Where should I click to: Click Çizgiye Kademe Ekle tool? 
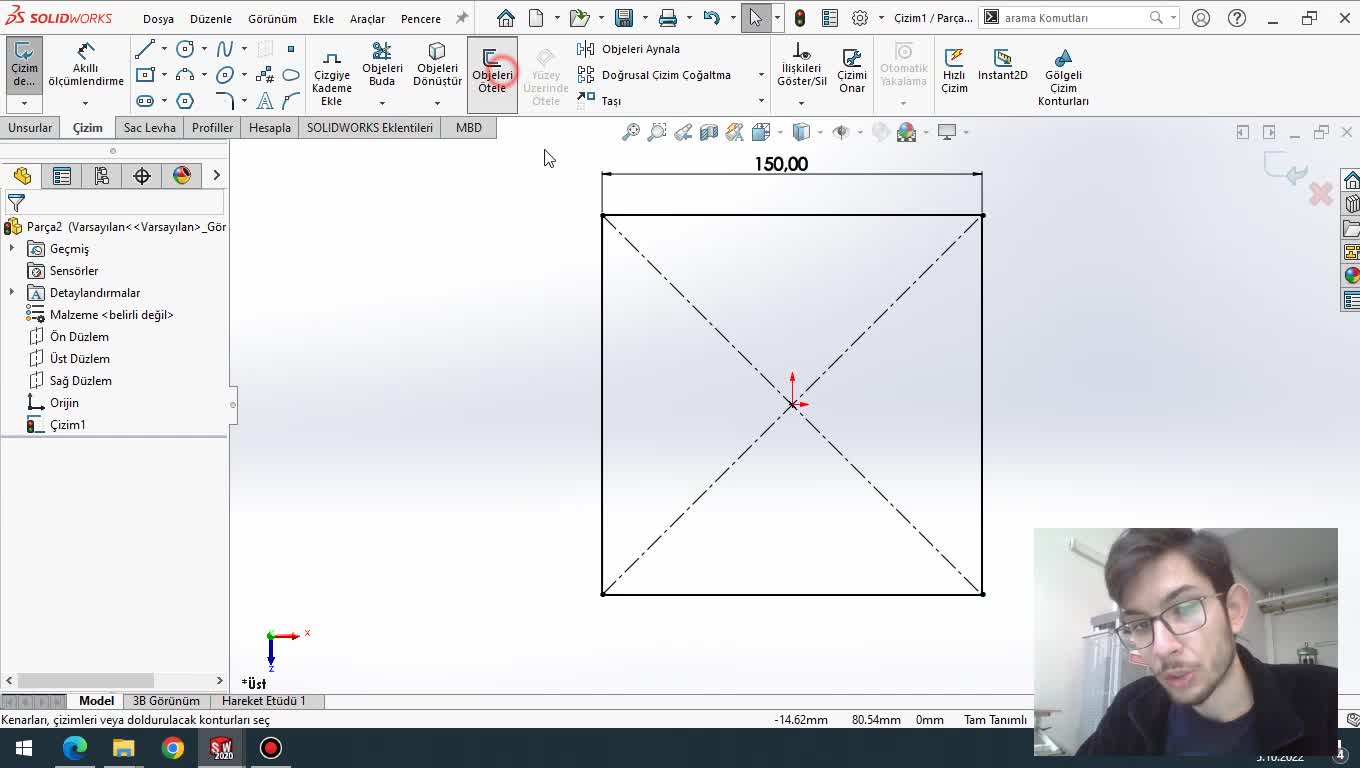[x=332, y=78]
